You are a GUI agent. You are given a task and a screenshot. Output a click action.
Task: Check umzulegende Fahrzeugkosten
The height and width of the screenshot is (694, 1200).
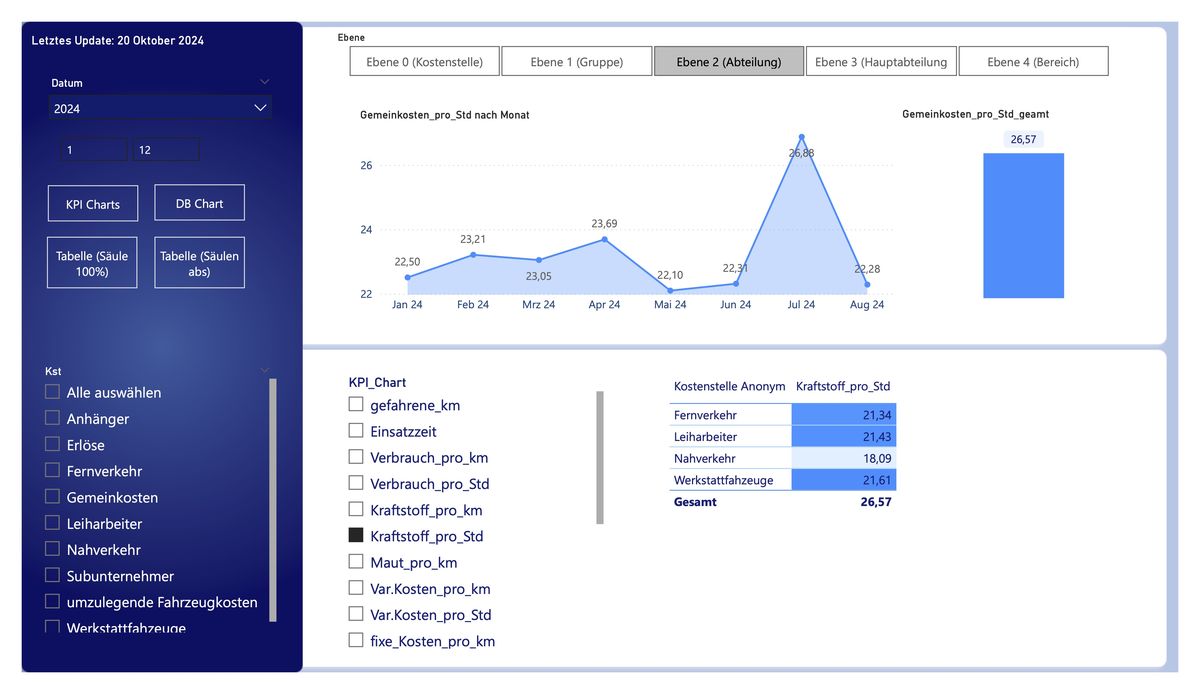tap(52, 601)
